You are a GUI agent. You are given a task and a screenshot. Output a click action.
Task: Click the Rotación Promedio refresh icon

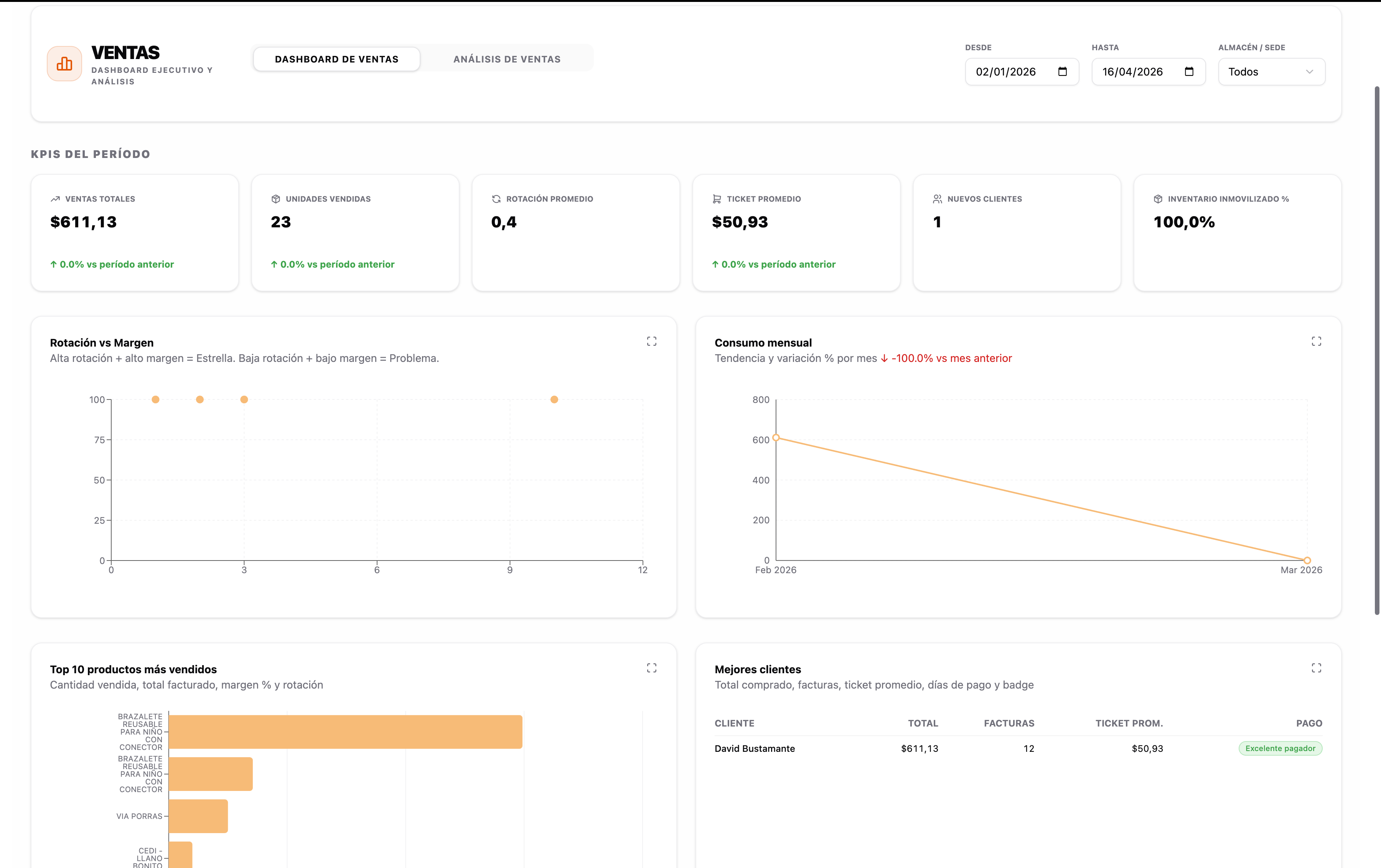(x=496, y=199)
